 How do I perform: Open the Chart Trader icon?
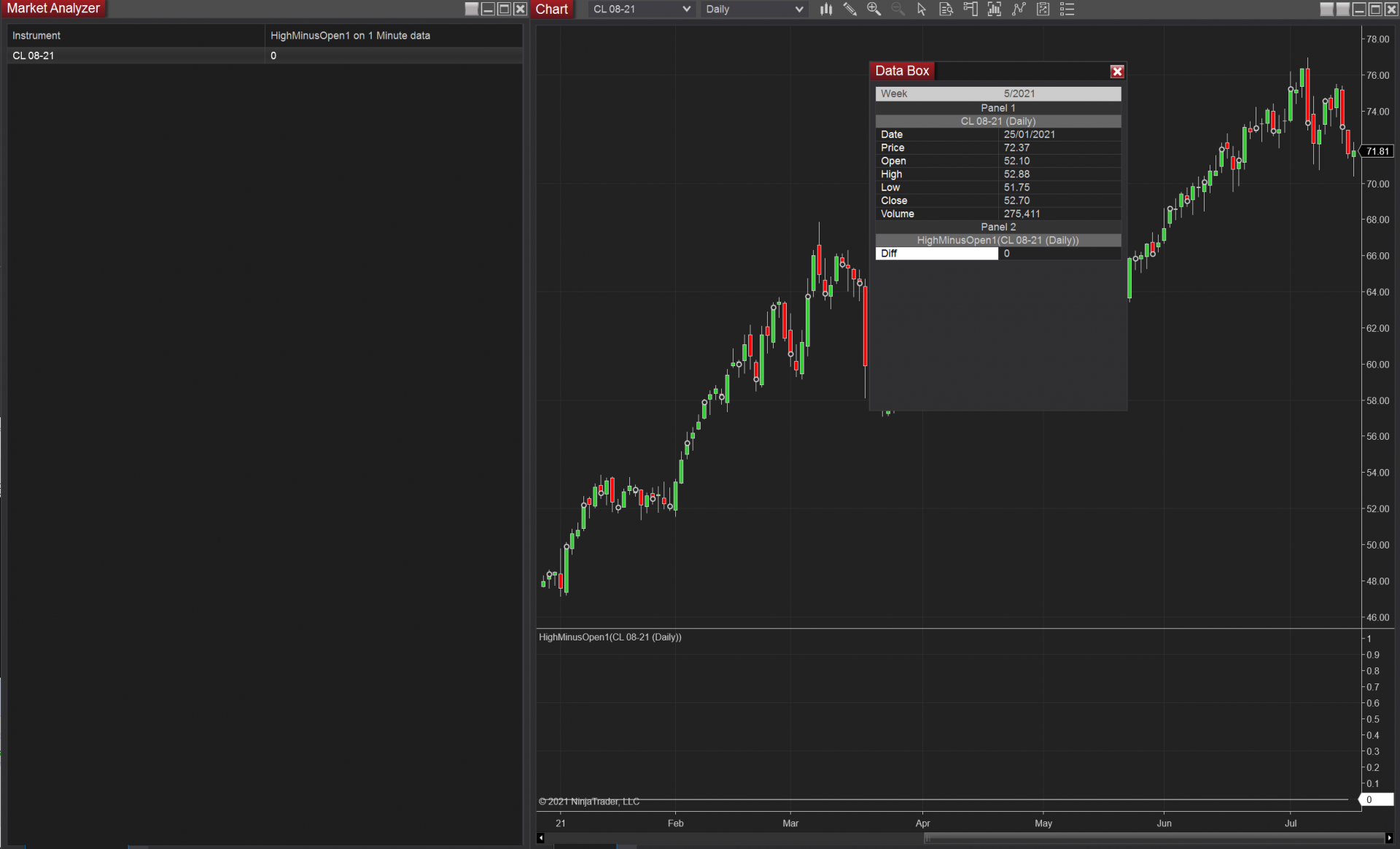(971, 9)
